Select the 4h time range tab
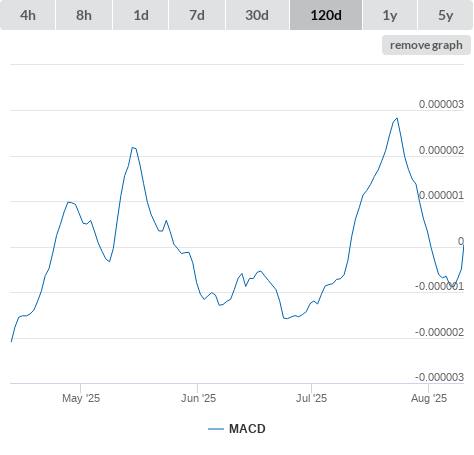This screenshot has height=455, width=474. [x=28, y=15]
